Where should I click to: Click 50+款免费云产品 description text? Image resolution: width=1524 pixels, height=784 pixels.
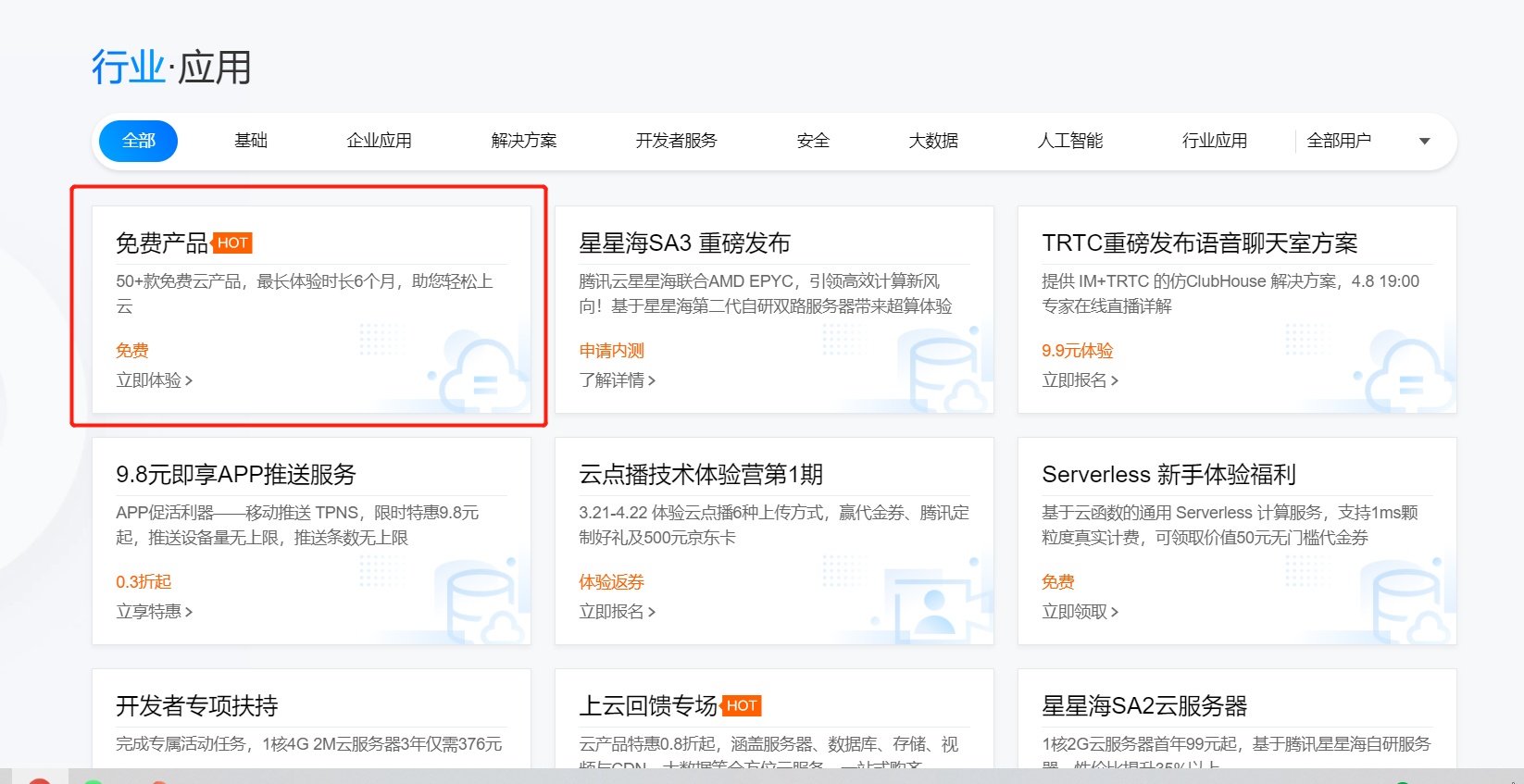305,293
